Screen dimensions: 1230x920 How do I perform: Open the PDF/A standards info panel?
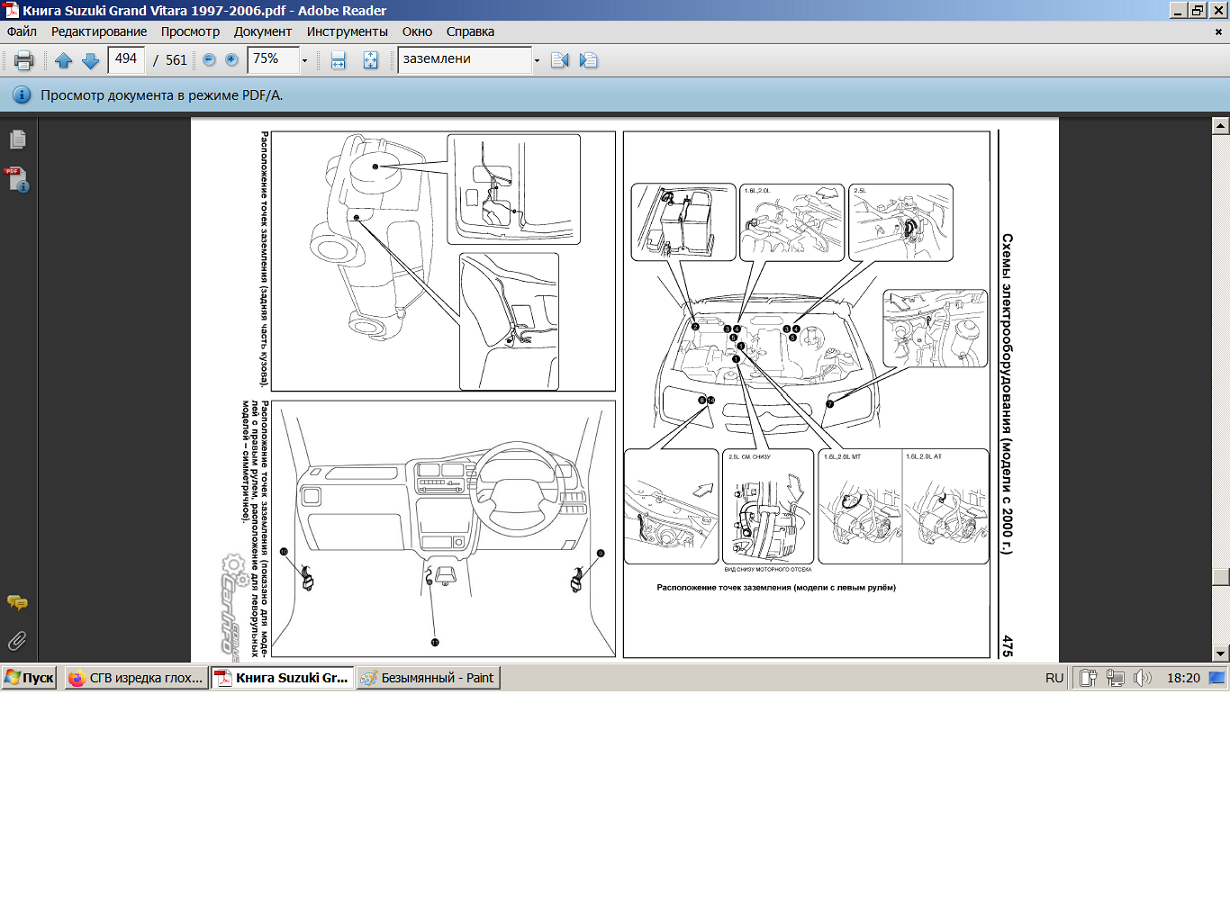(x=17, y=180)
